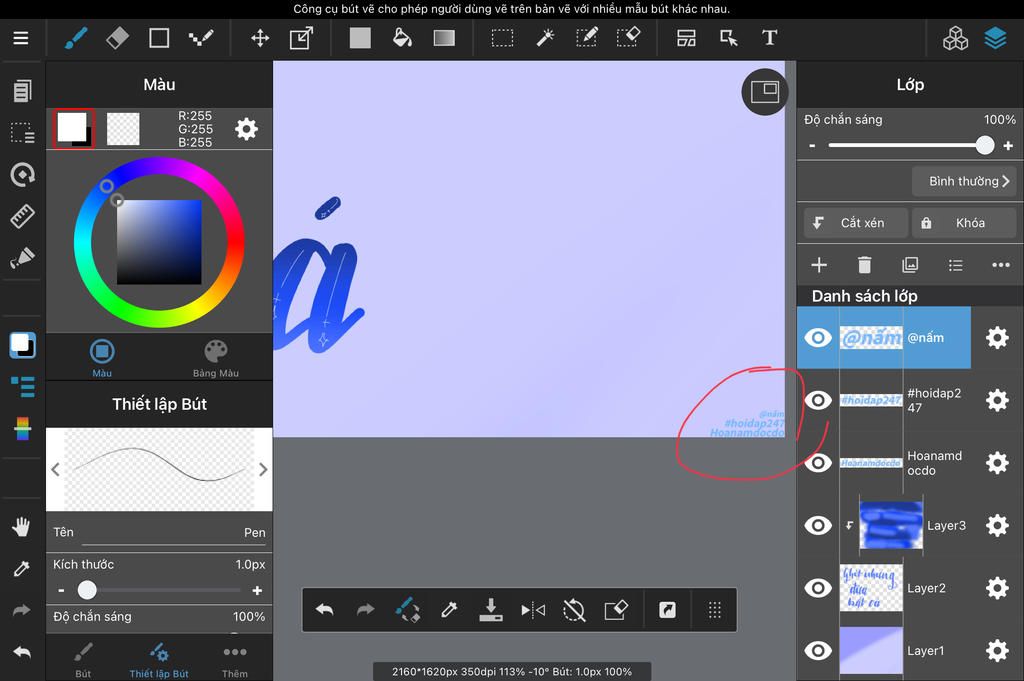
Task: Open settings gear for #hoidap247 layer
Action: pos(997,400)
